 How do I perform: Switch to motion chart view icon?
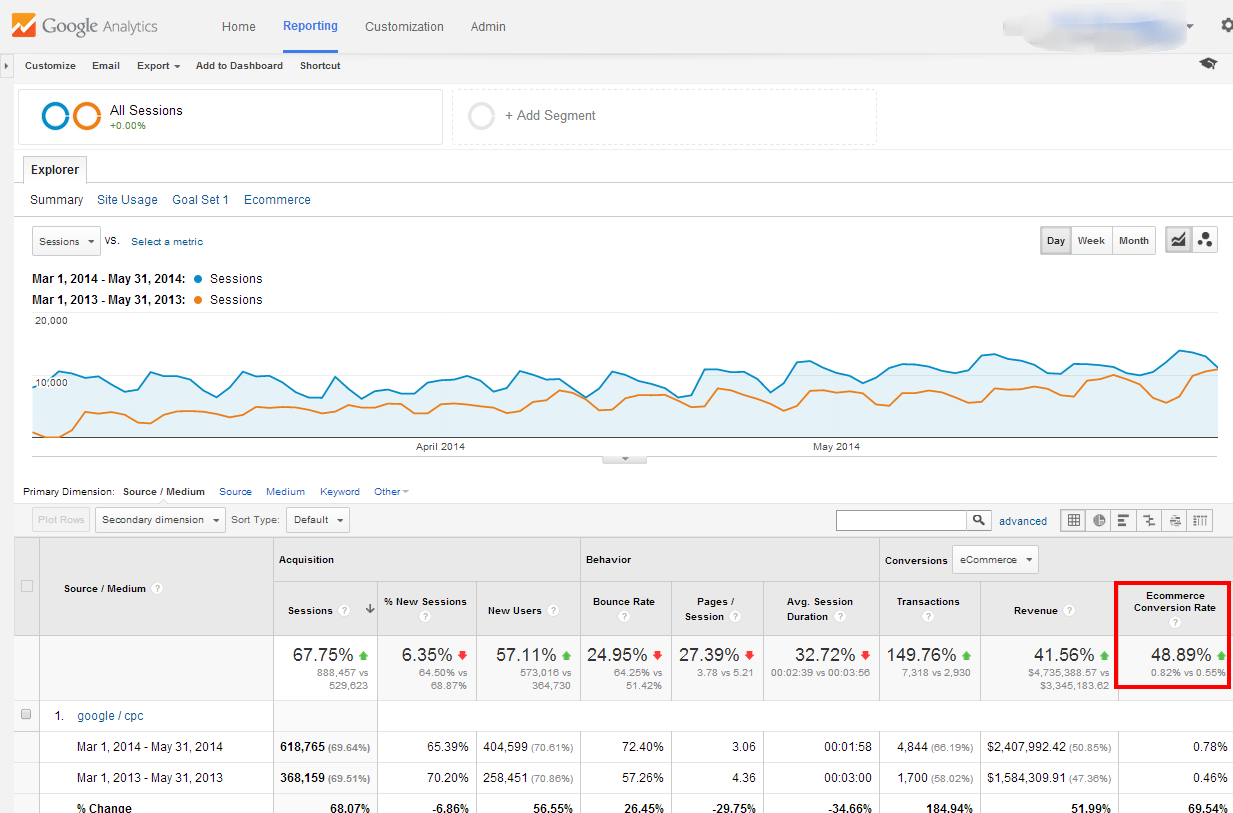tap(1205, 240)
